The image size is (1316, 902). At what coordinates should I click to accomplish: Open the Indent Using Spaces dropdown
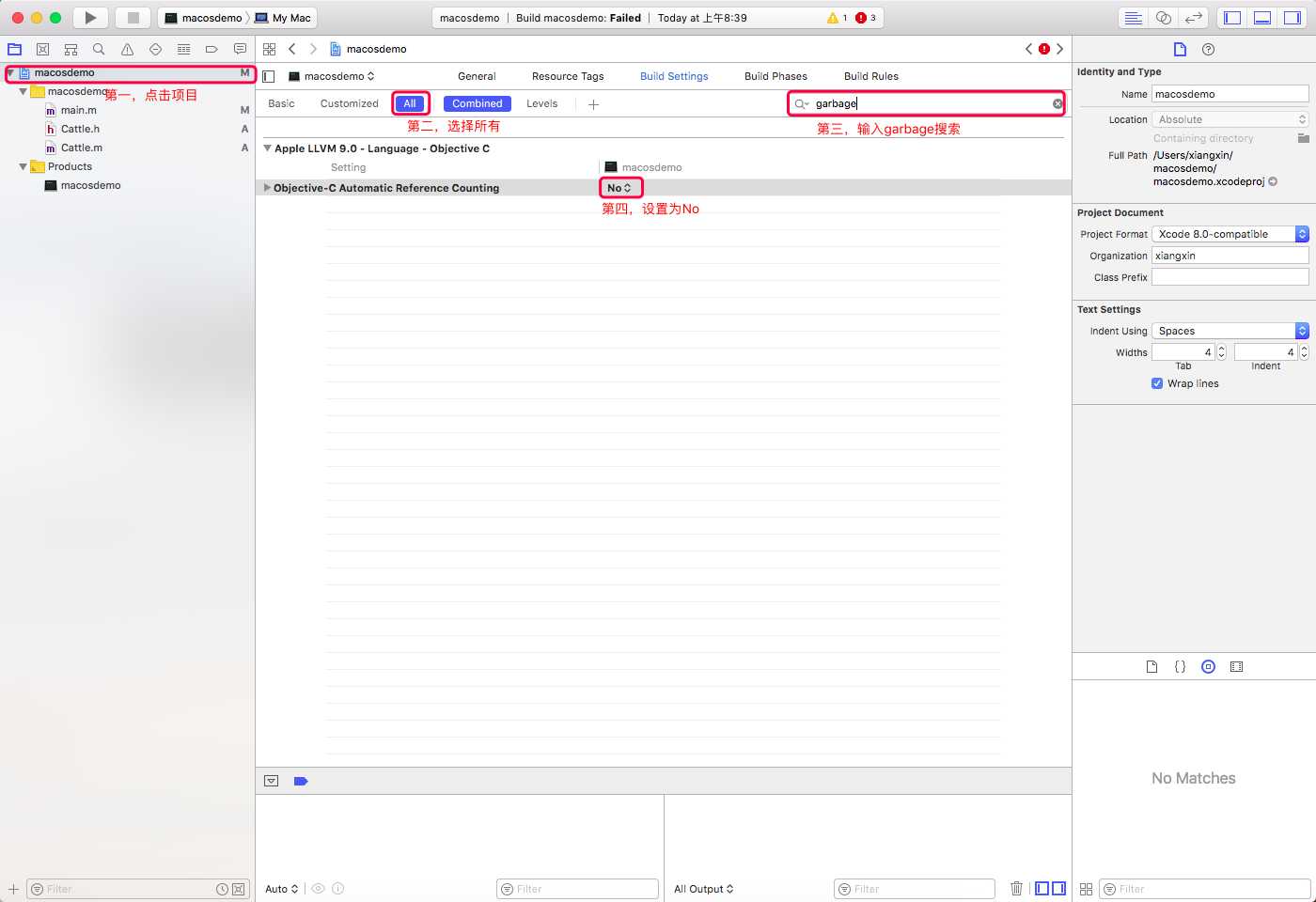(1230, 331)
